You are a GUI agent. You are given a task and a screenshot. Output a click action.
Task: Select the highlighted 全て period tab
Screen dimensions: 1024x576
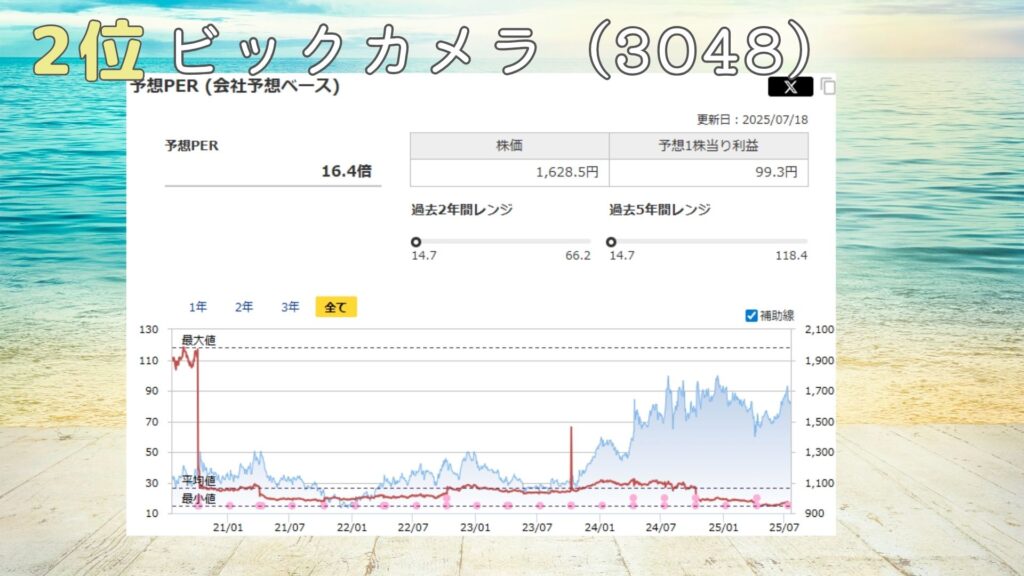click(336, 307)
